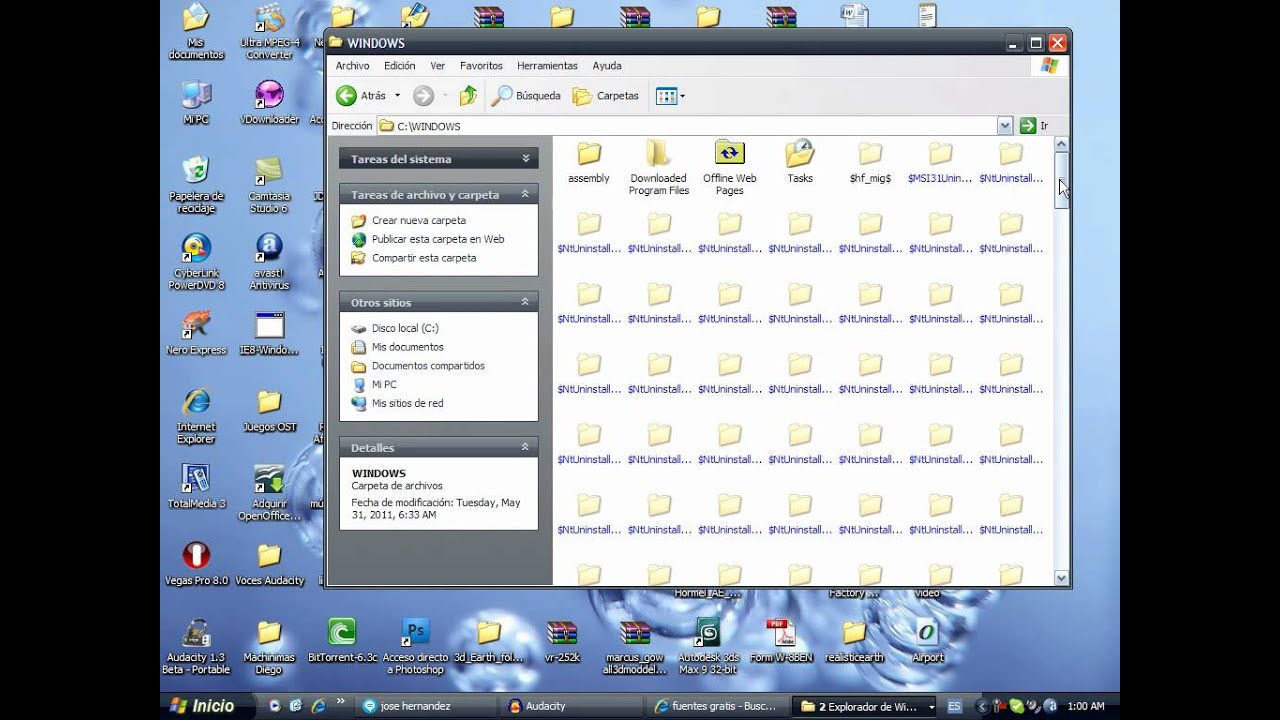Image resolution: width=1280 pixels, height=720 pixels.
Task: Open the Ayuda menu
Action: (606, 66)
